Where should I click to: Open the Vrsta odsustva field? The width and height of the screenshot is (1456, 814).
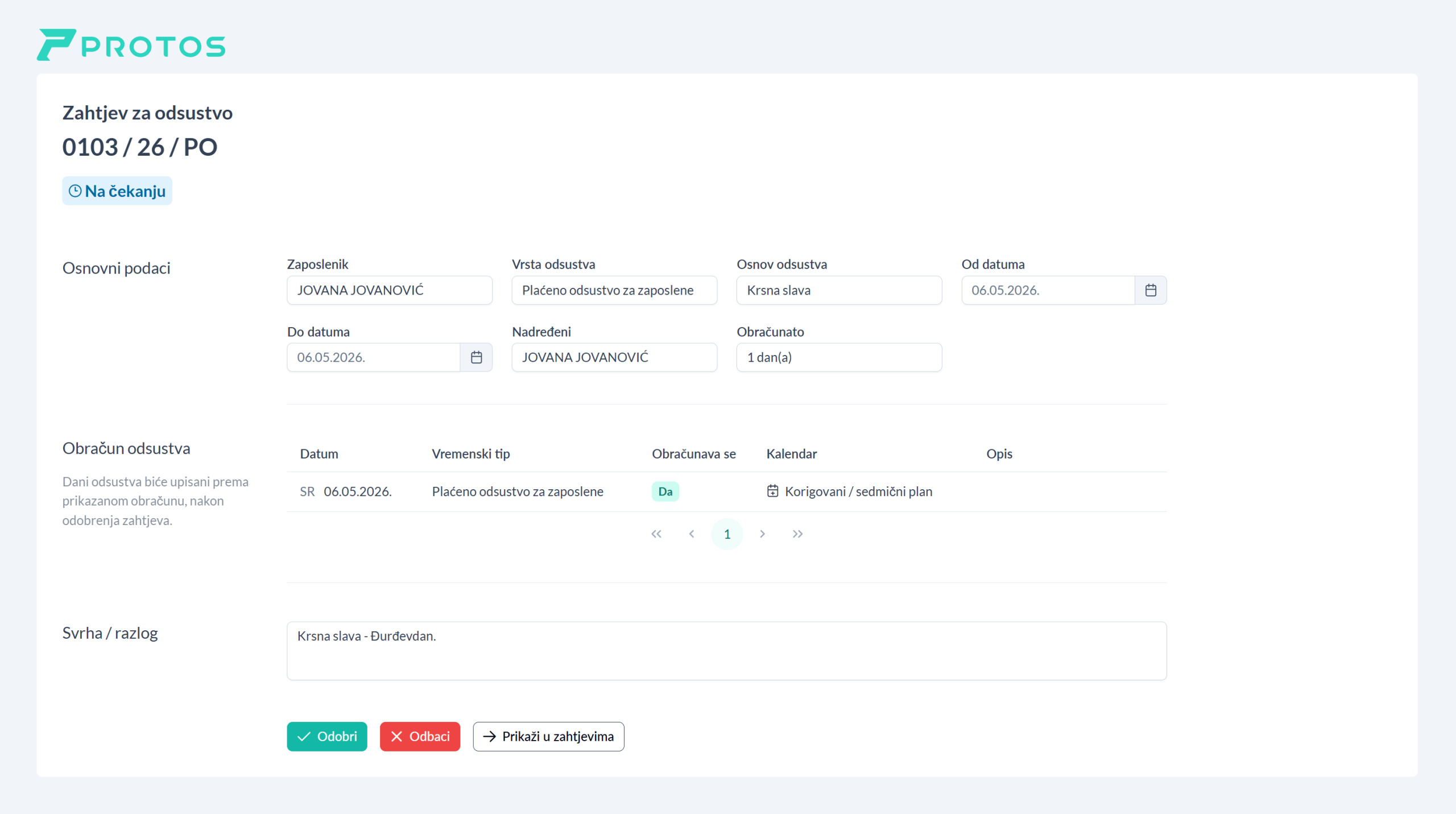point(614,290)
